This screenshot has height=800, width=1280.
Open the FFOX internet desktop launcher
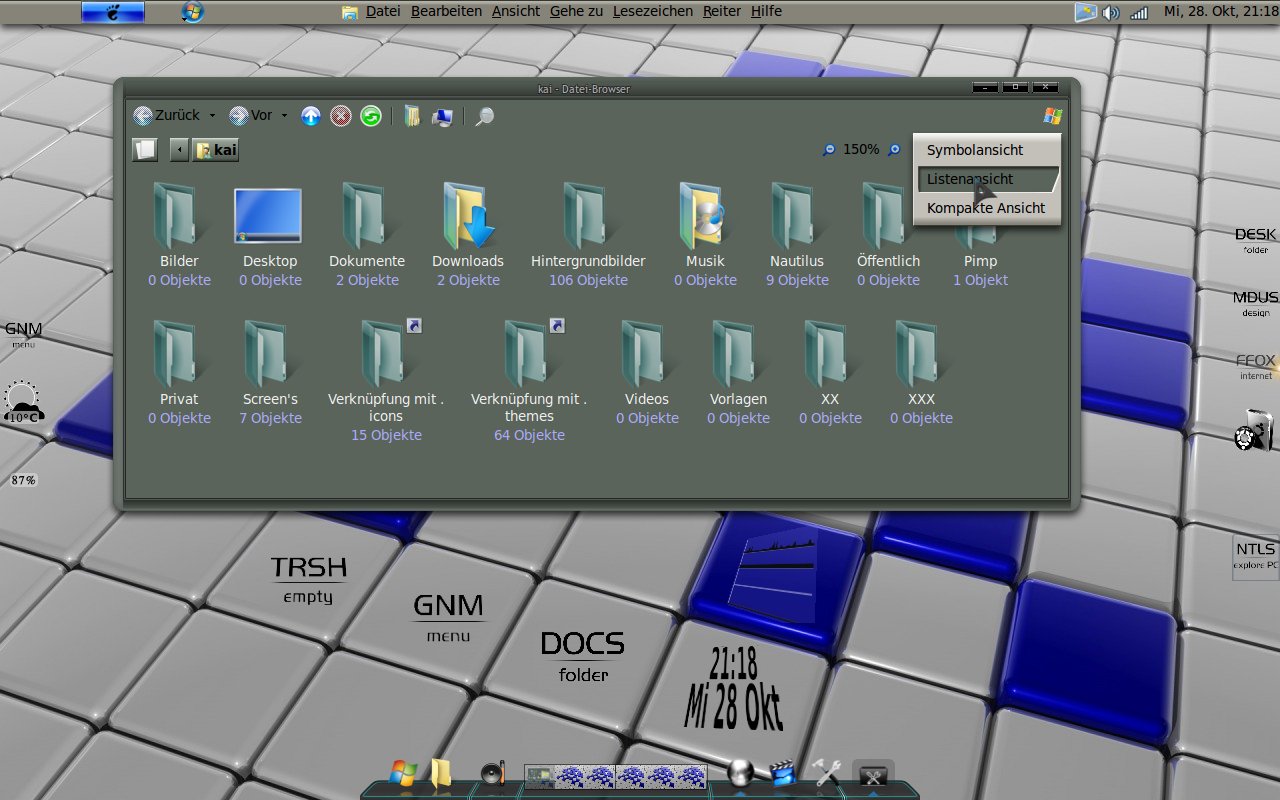[x=1256, y=367]
